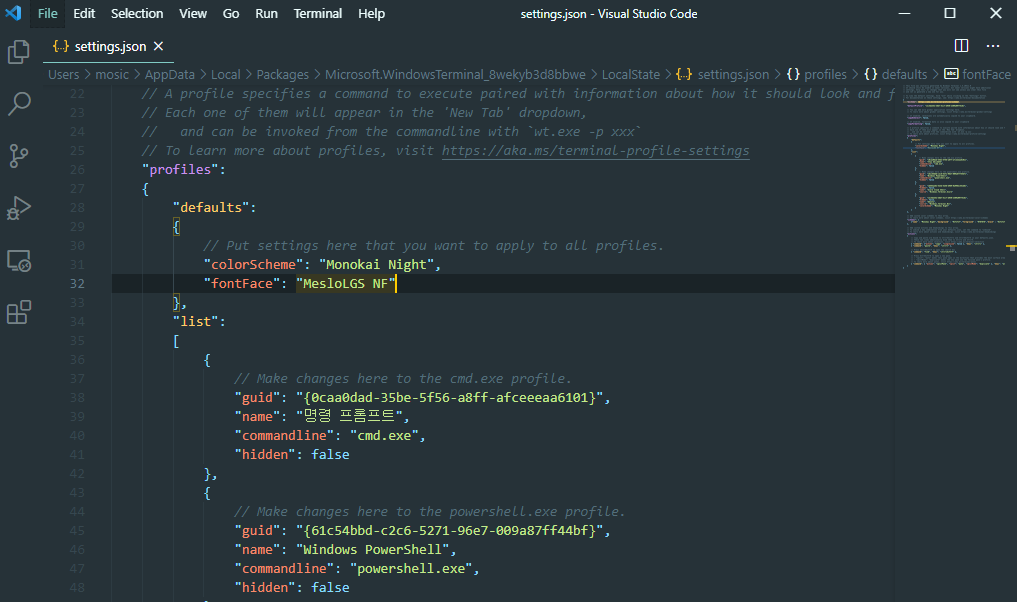Open the Terminal menu
The height and width of the screenshot is (602, 1017).
point(317,14)
